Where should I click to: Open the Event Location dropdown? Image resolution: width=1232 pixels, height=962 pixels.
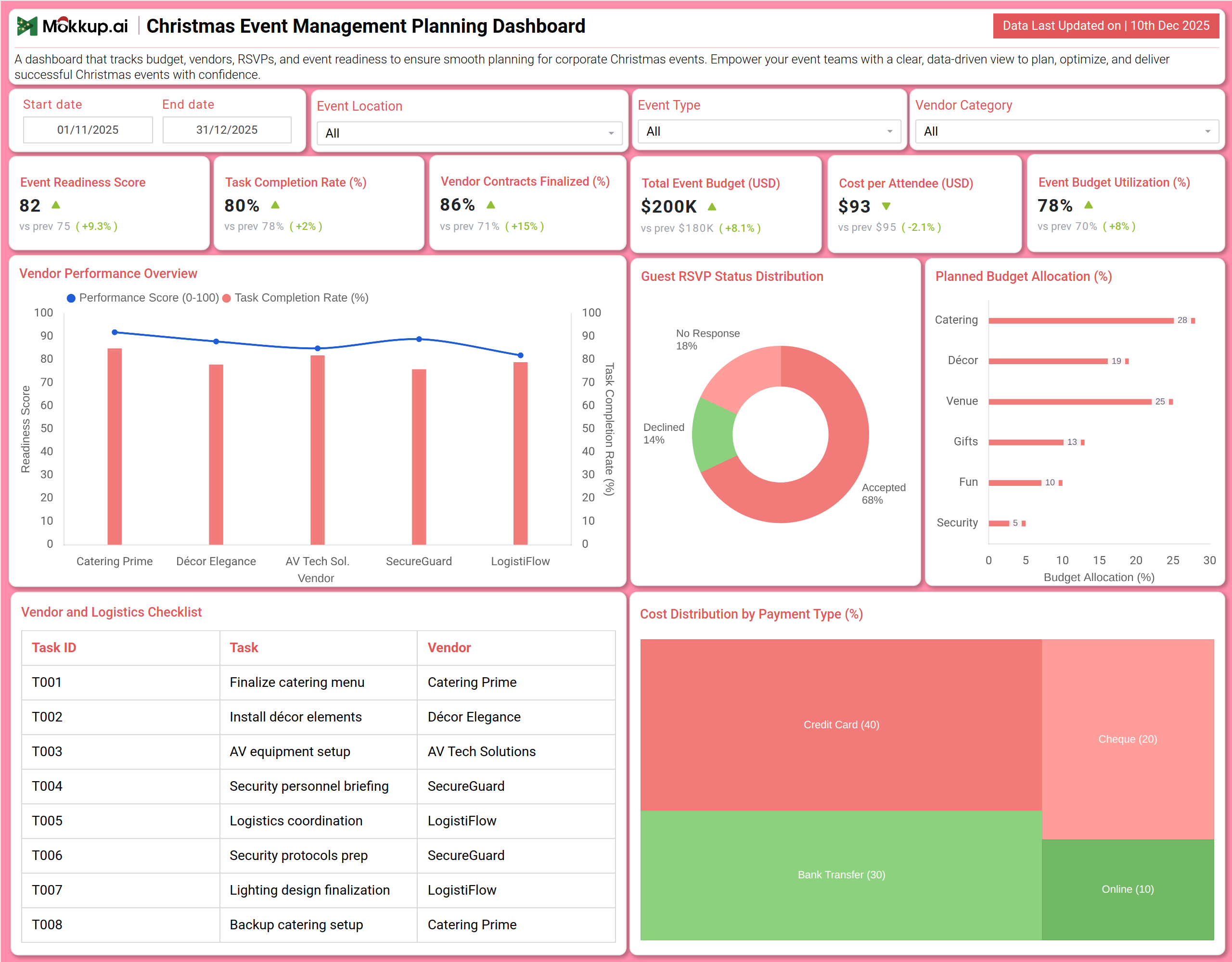pyautogui.click(x=469, y=133)
